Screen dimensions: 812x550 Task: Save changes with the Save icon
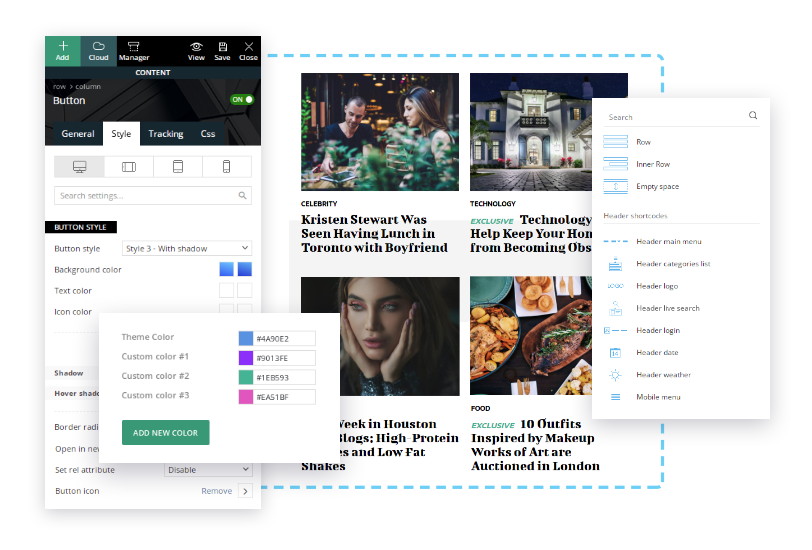(x=222, y=50)
